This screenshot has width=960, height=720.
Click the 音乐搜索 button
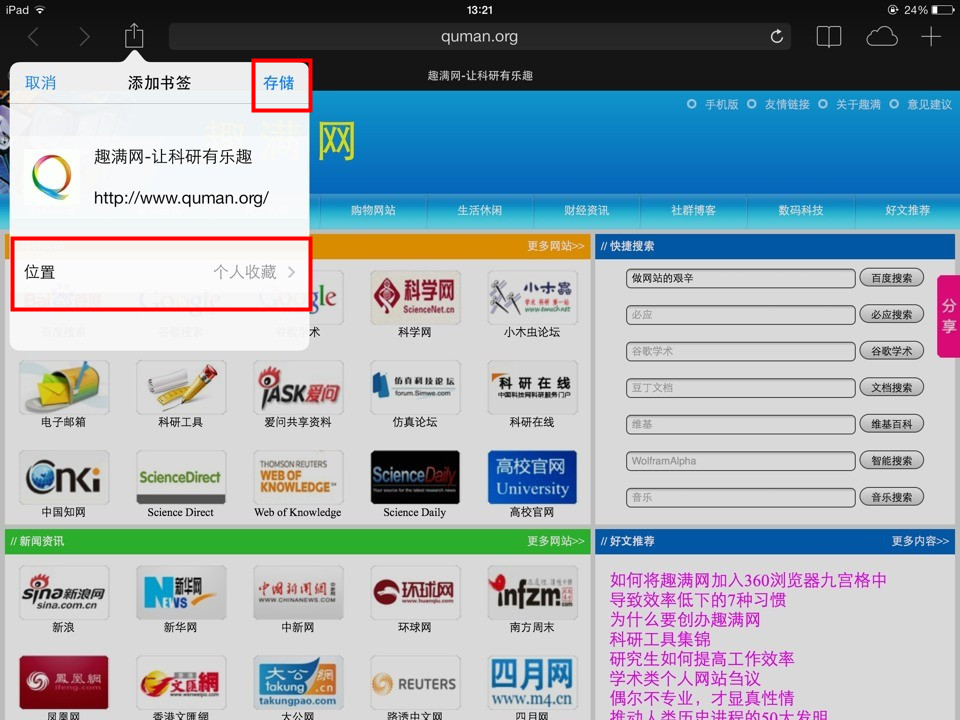point(891,497)
